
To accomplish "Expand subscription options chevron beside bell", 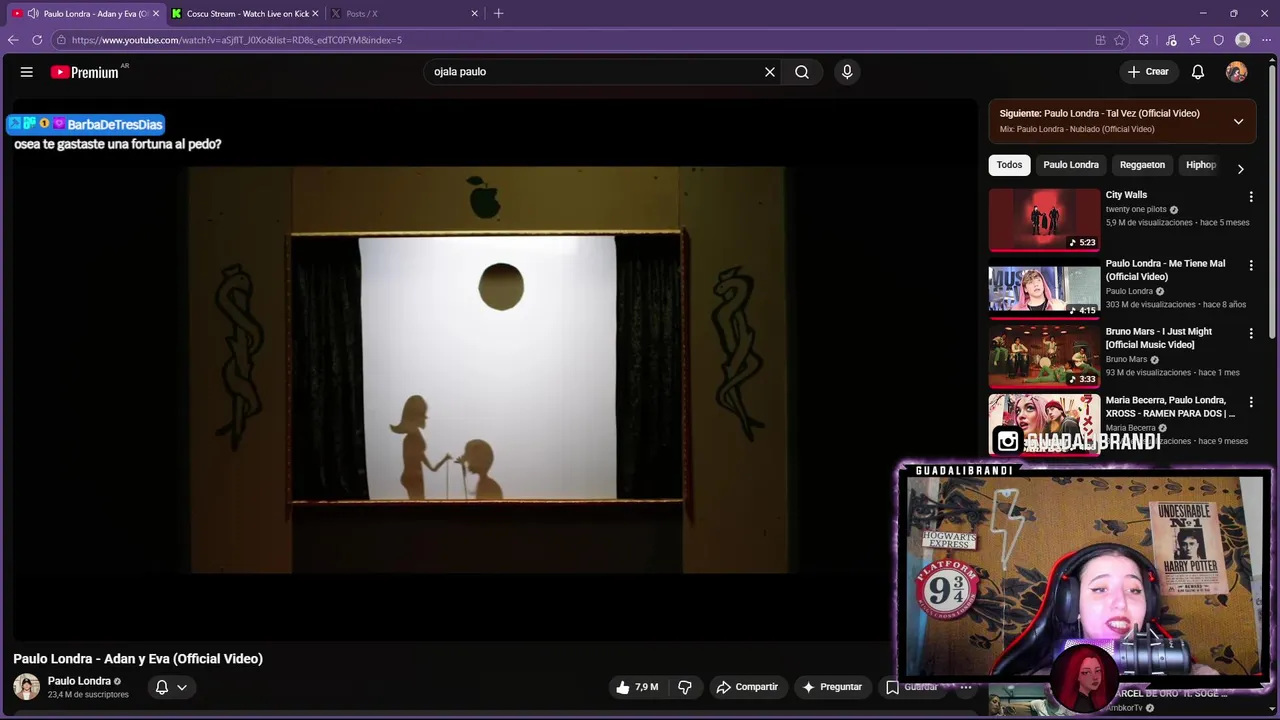I will pos(182,687).
